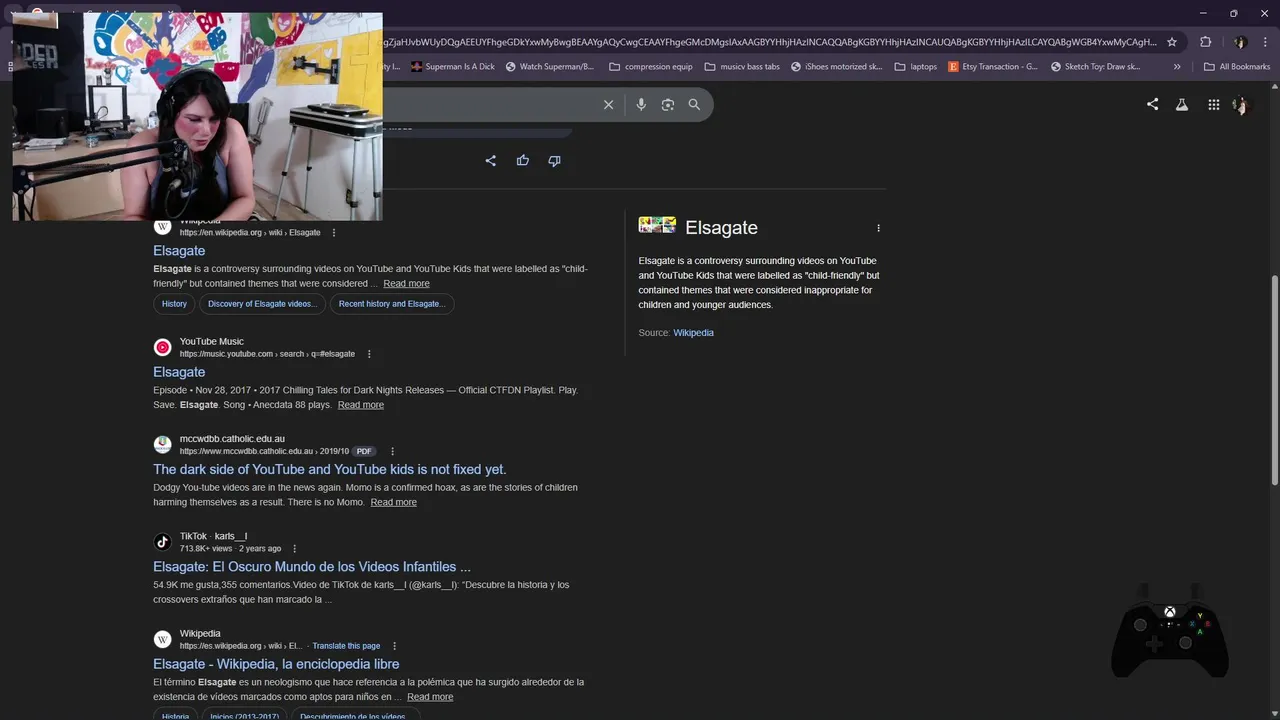Open 'The dark side of YouTube' result
The height and width of the screenshot is (720, 1280).
[330, 469]
